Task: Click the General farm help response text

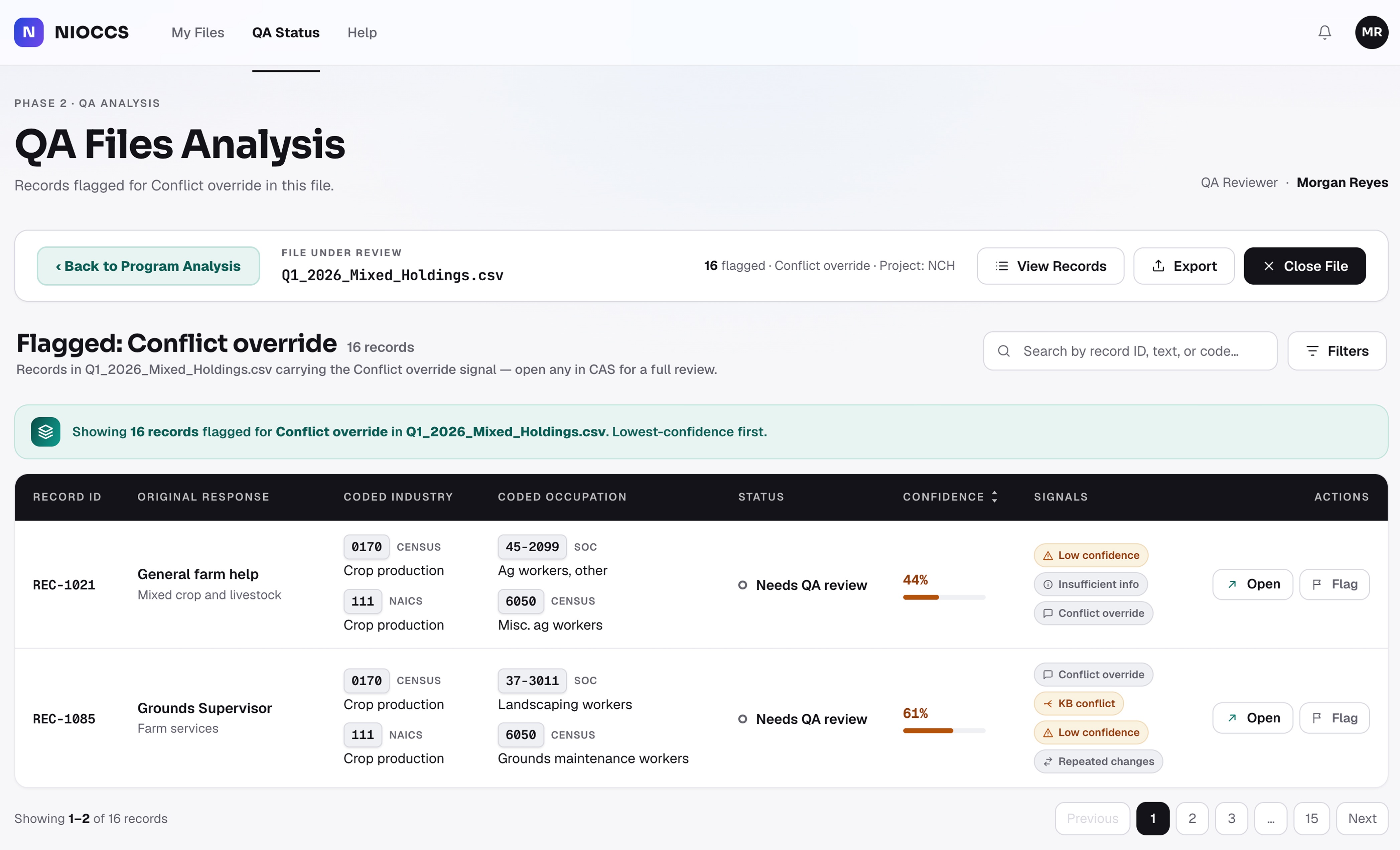Action: coord(198,574)
